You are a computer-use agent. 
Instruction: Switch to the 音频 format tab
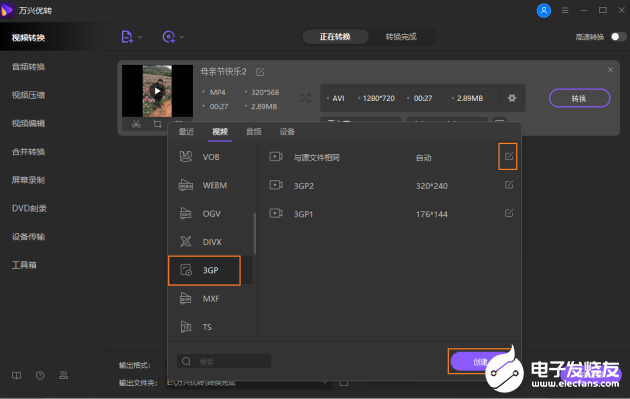(254, 132)
